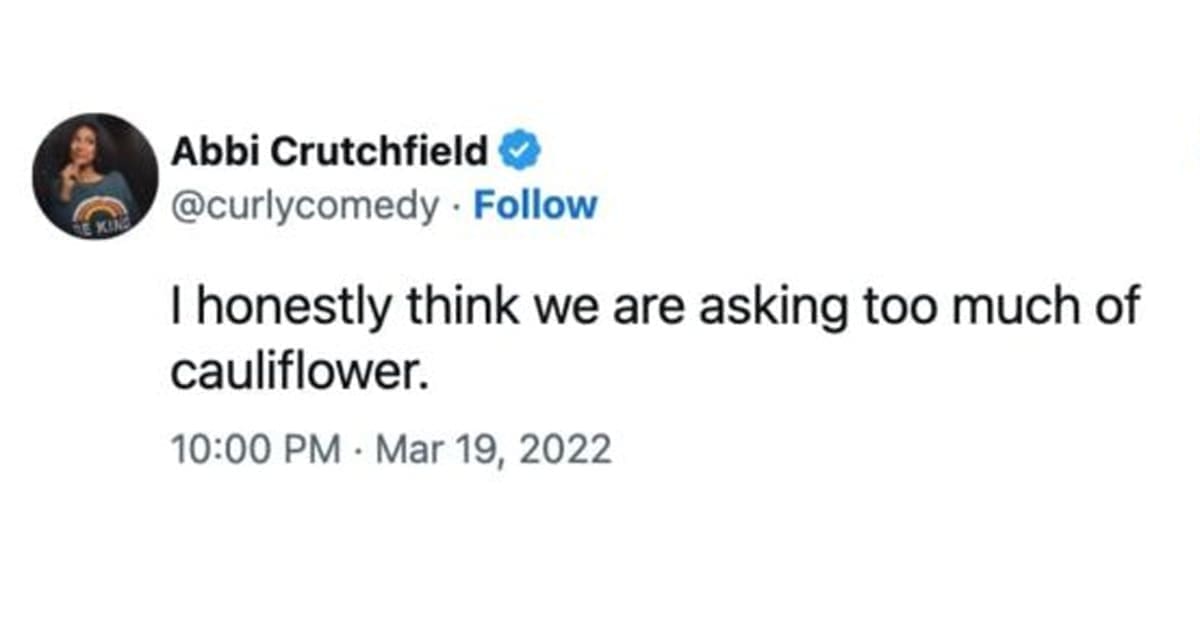The width and height of the screenshot is (1200, 630).
Task: Click the "I" starting the tweet text
Action: pyautogui.click(x=177, y=309)
